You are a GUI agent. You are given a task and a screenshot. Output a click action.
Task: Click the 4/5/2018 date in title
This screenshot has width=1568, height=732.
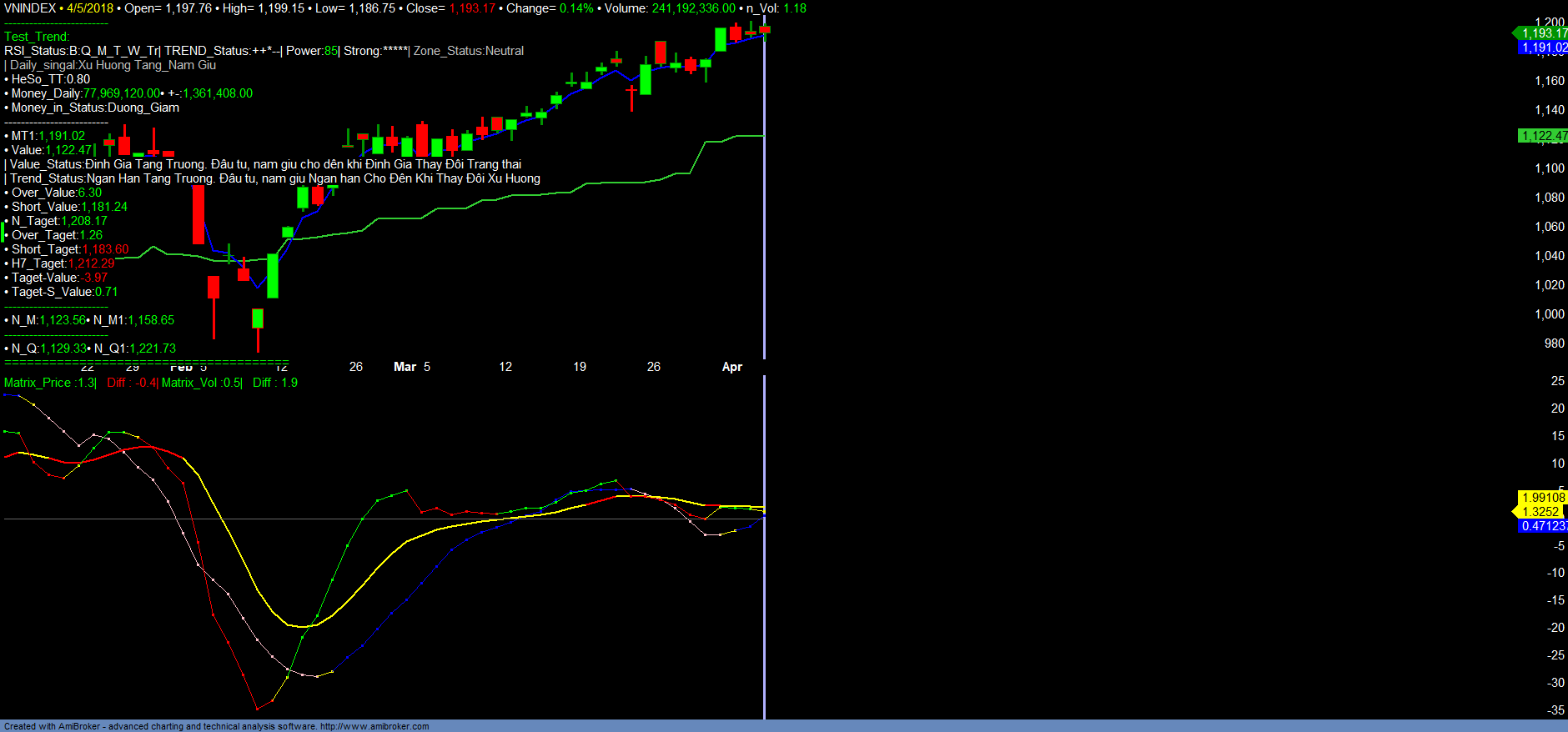(x=90, y=8)
